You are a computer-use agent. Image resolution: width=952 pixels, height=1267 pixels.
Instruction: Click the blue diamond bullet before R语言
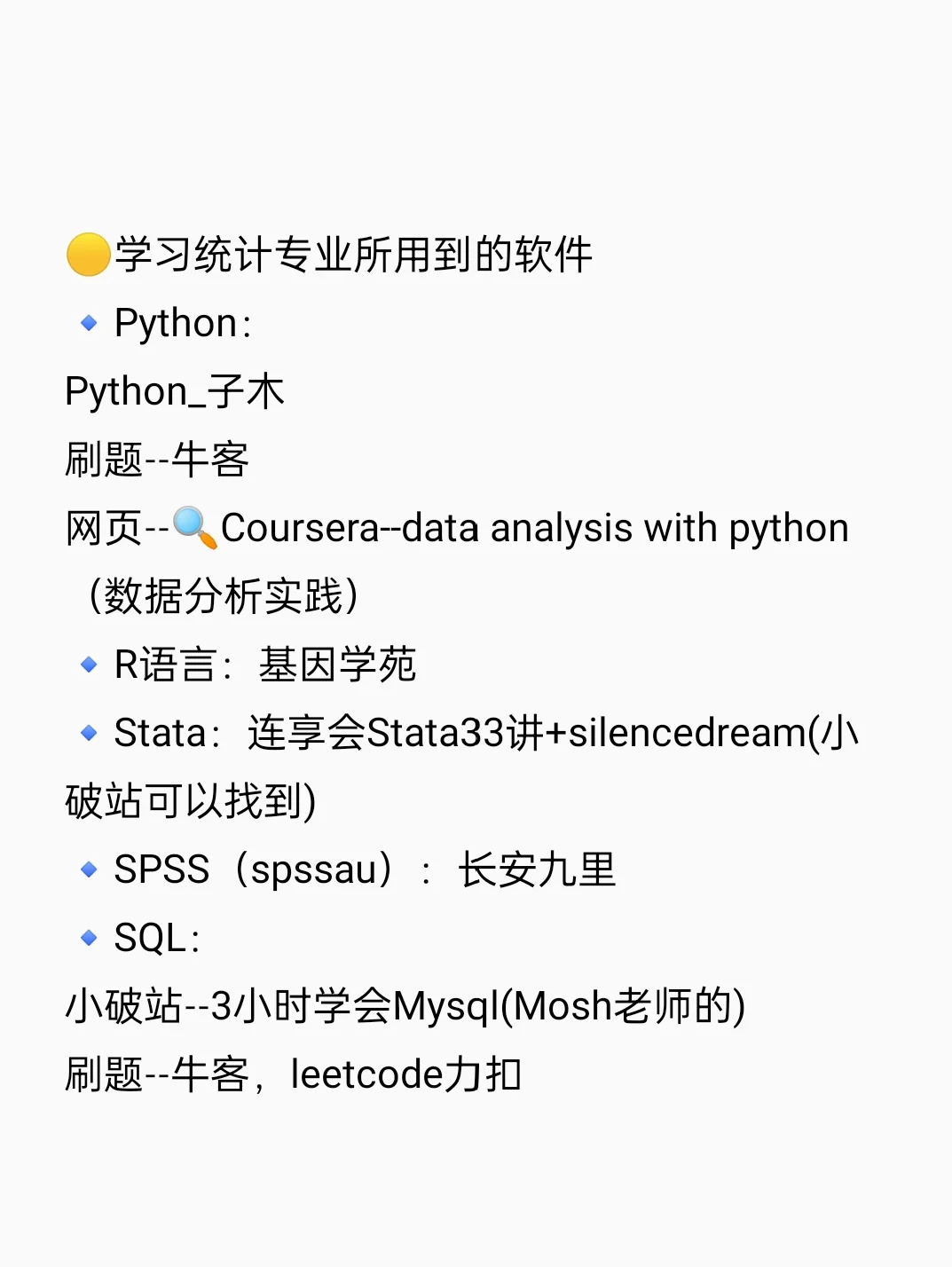89,665
